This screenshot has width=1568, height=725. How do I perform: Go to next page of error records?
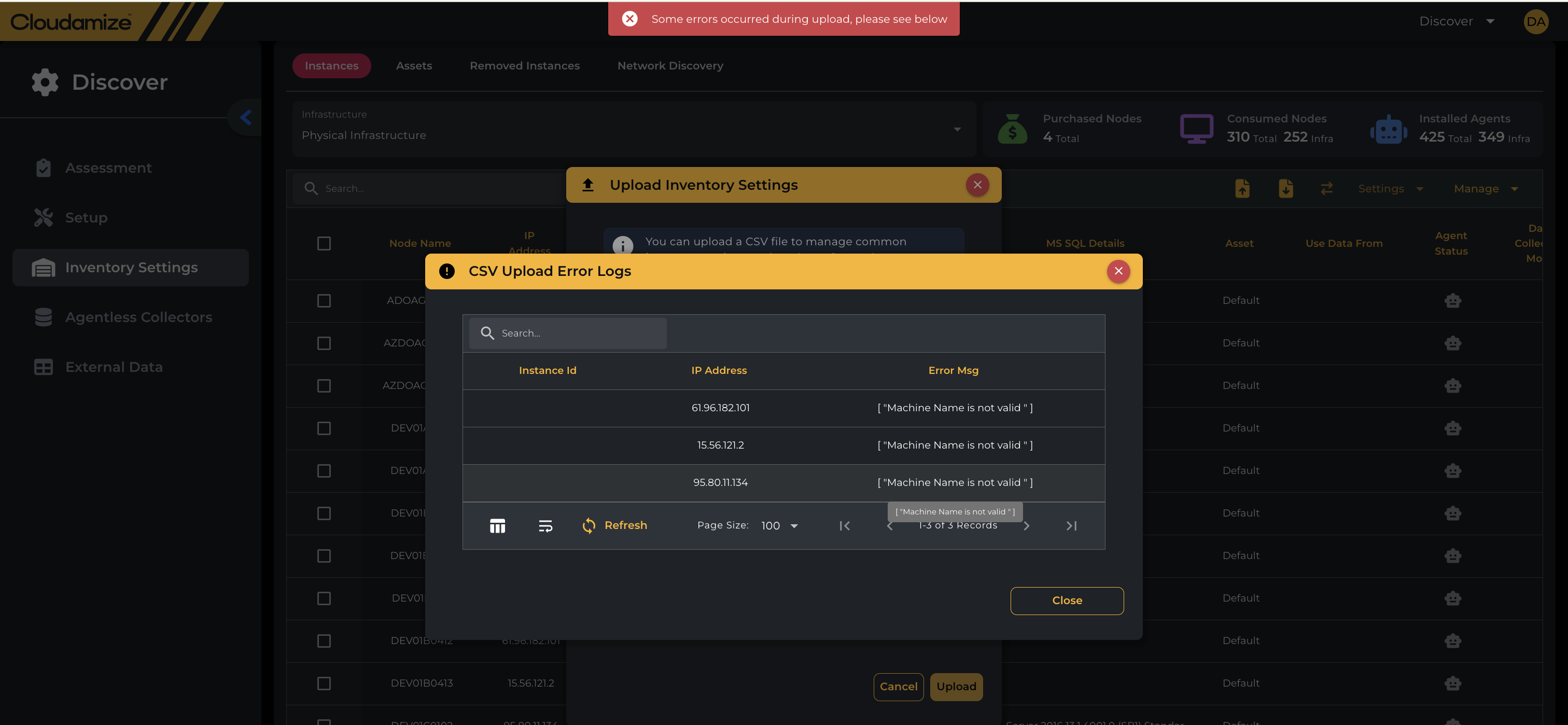[1026, 526]
